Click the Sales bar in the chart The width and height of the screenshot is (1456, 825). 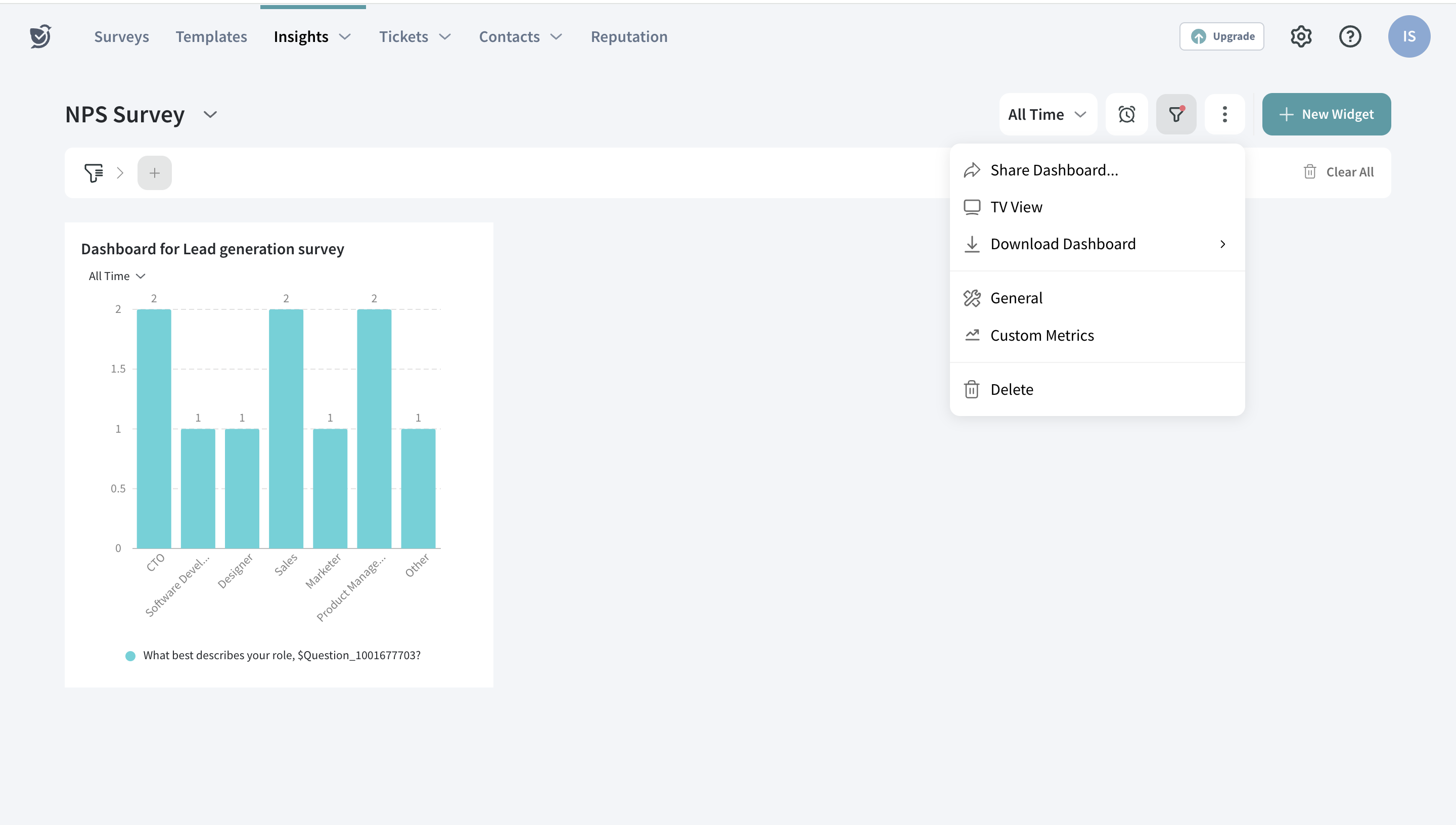[286, 428]
